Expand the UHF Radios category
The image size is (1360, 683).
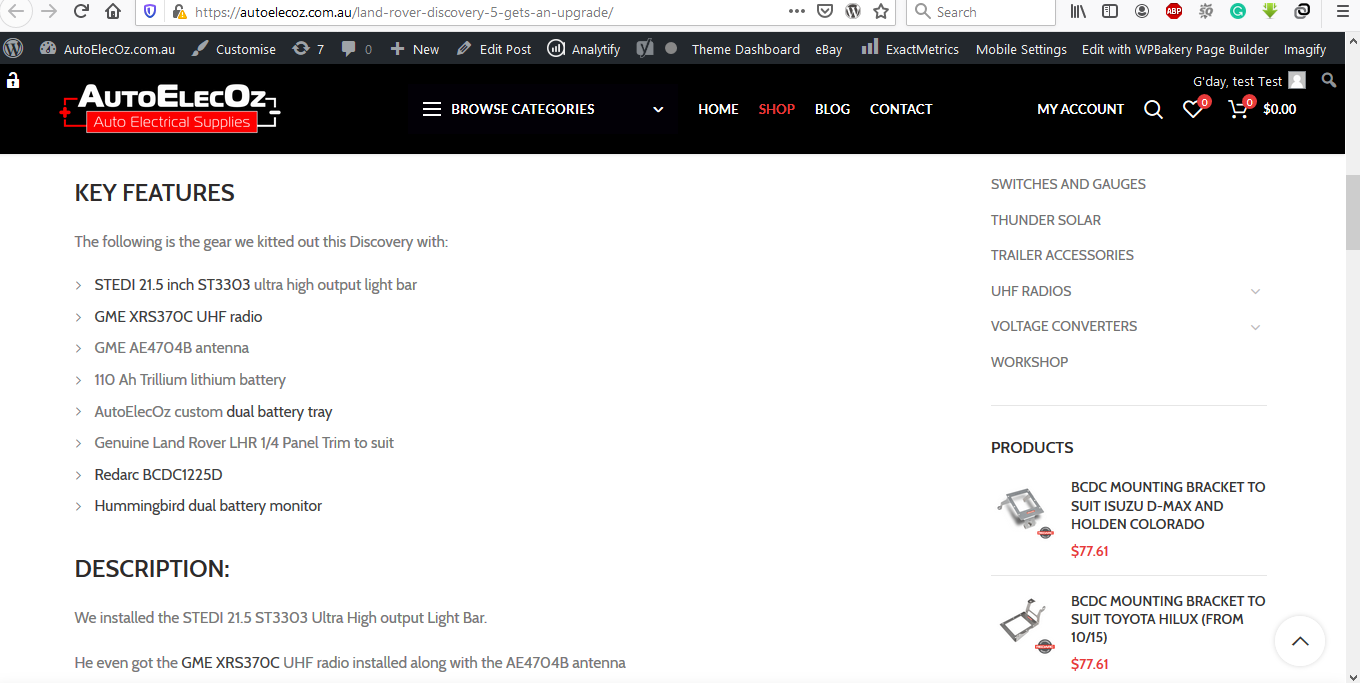click(1255, 291)
